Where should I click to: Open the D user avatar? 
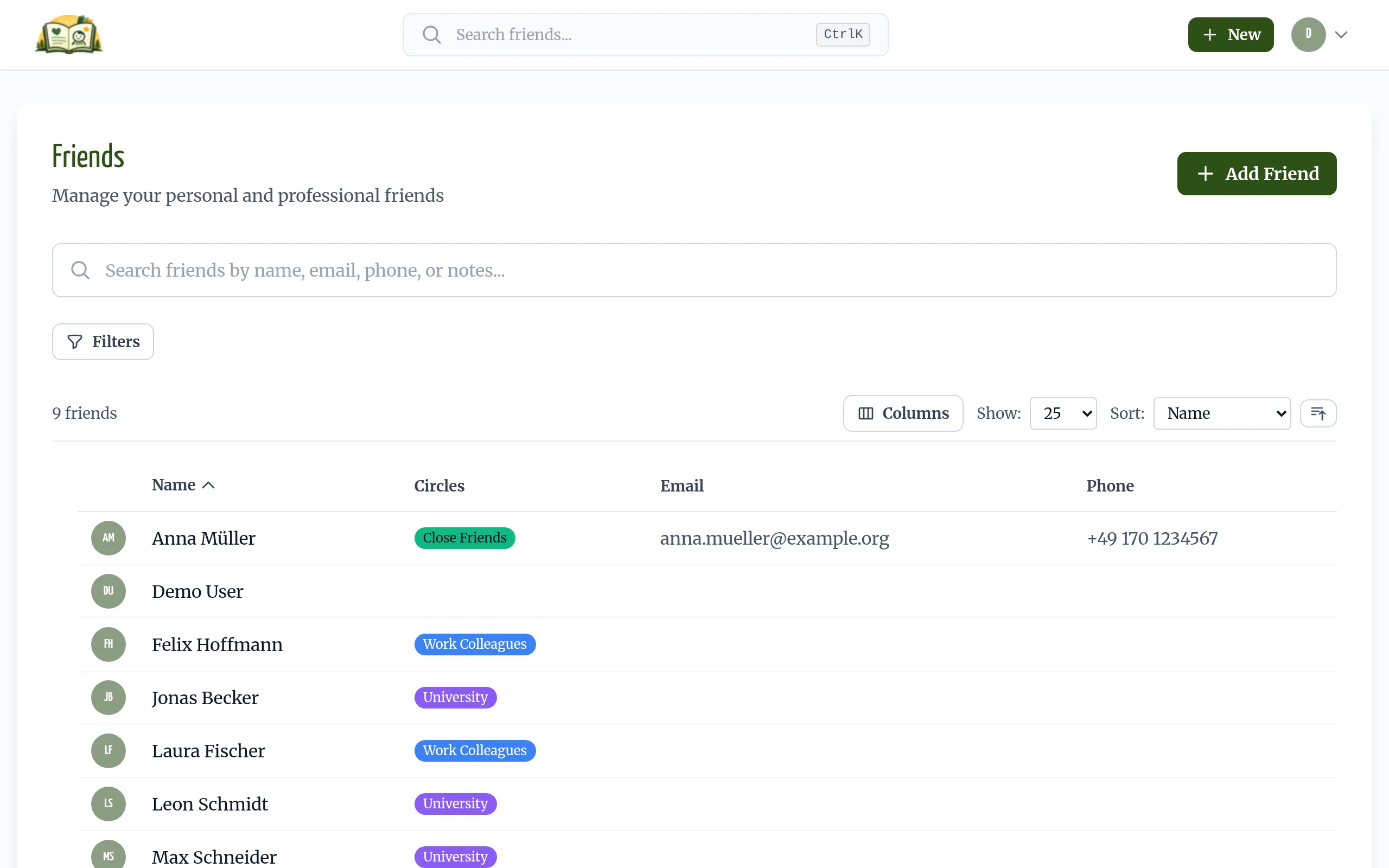tap(1308, 34)
